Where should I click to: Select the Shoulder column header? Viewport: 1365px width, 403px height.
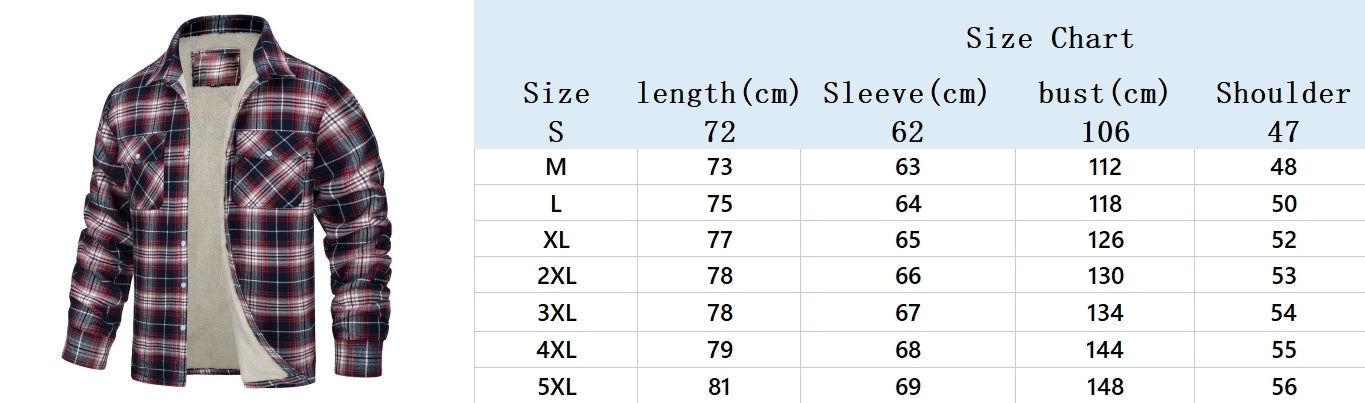click(1283, 94)
